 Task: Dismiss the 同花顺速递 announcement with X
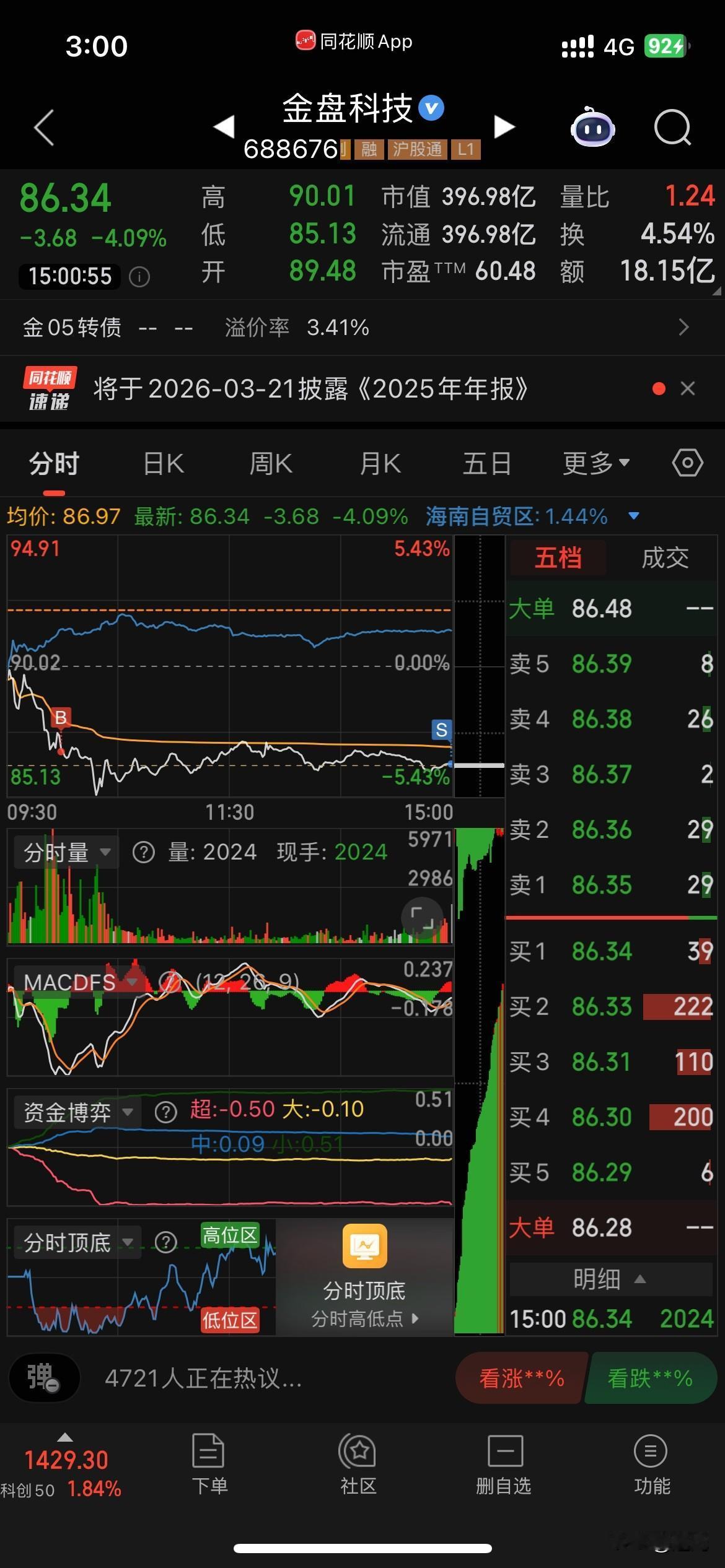pyautogui.click(x=687, y=389)
